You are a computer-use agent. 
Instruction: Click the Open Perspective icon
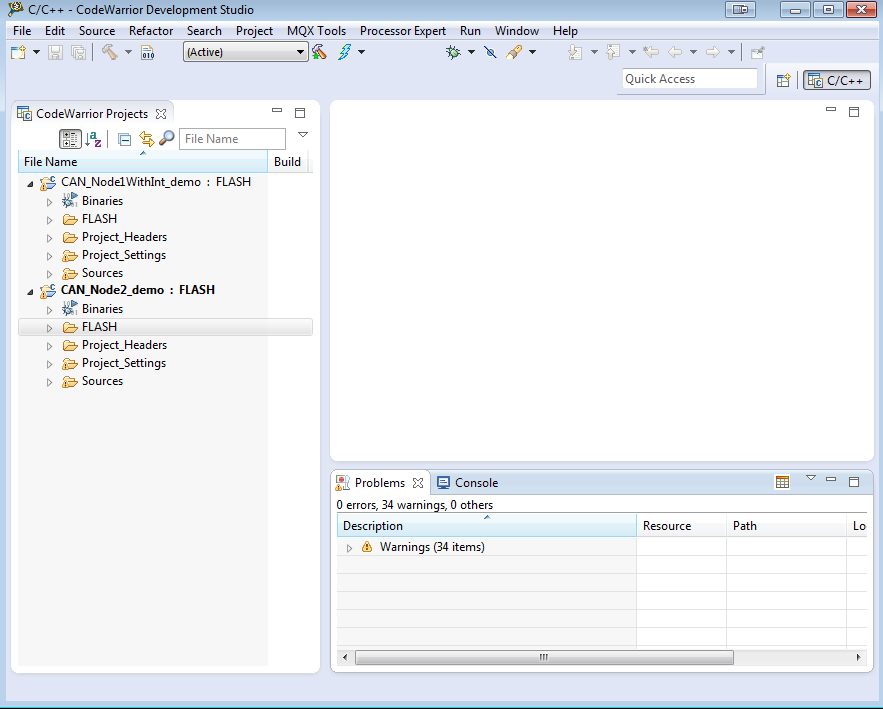(783, 81)
